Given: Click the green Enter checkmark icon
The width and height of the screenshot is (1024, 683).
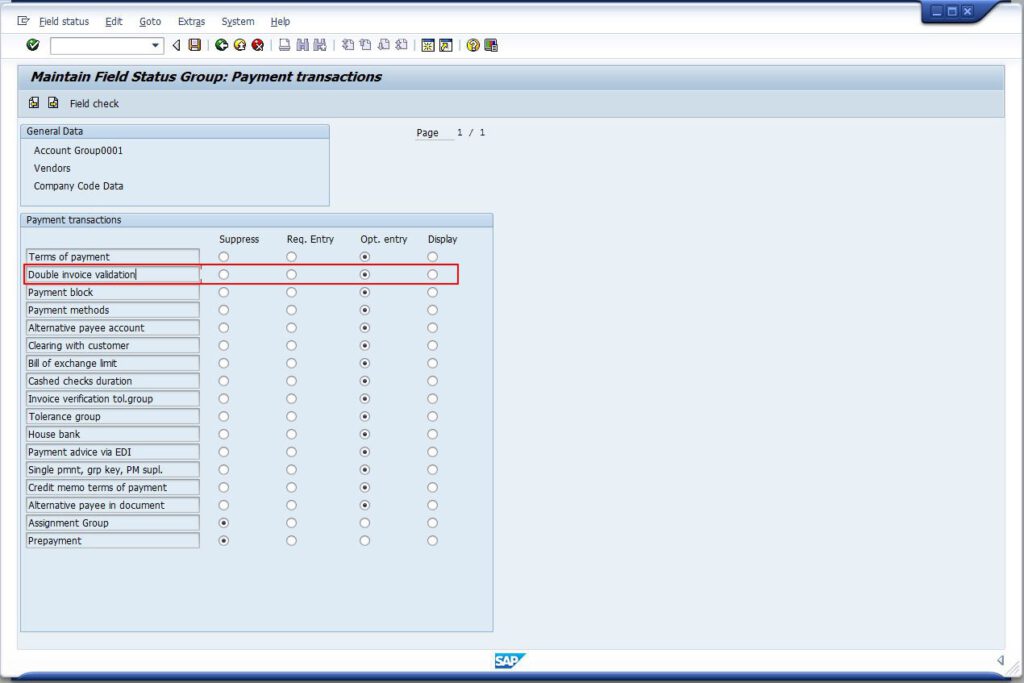Looking at the screenshot, I should [x=33, y=45].
